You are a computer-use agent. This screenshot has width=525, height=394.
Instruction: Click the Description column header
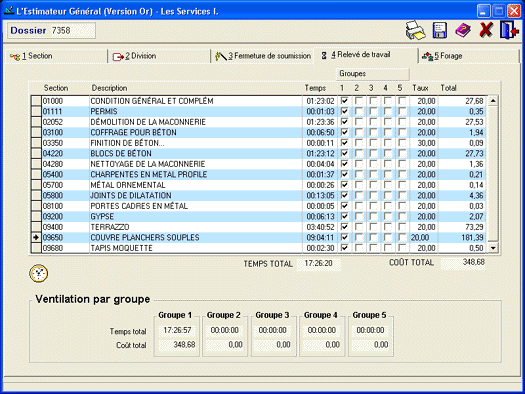pos(109,88)
